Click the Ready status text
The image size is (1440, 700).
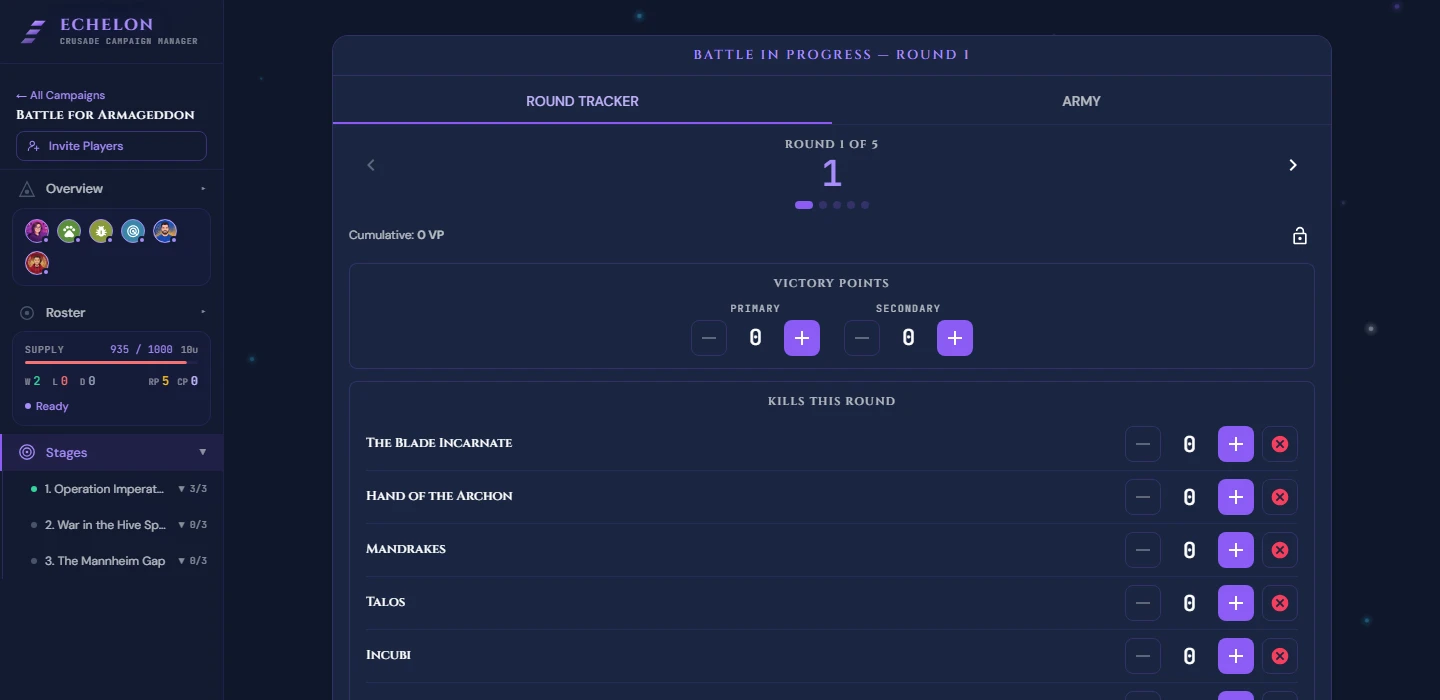pos(52,406)
